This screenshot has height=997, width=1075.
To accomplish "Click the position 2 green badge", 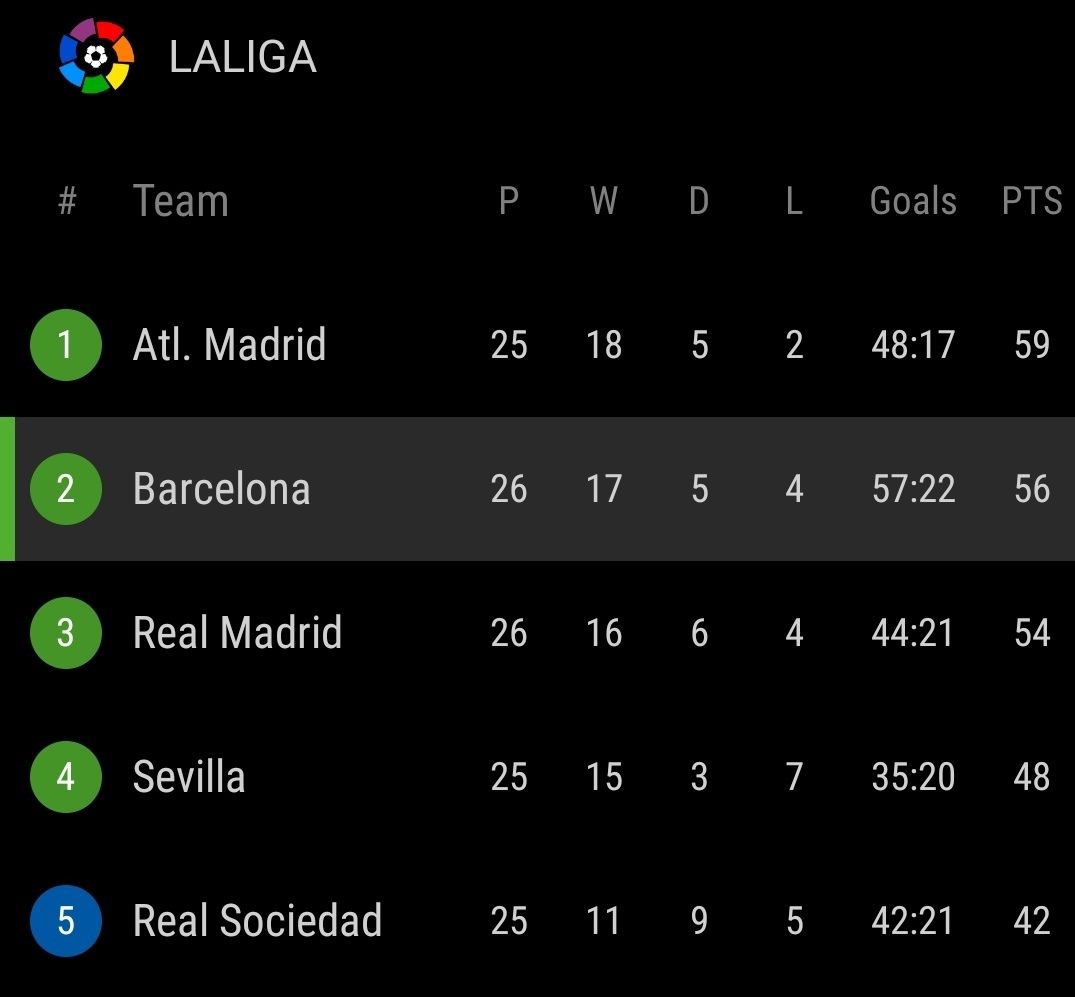I will pos(66,489).
